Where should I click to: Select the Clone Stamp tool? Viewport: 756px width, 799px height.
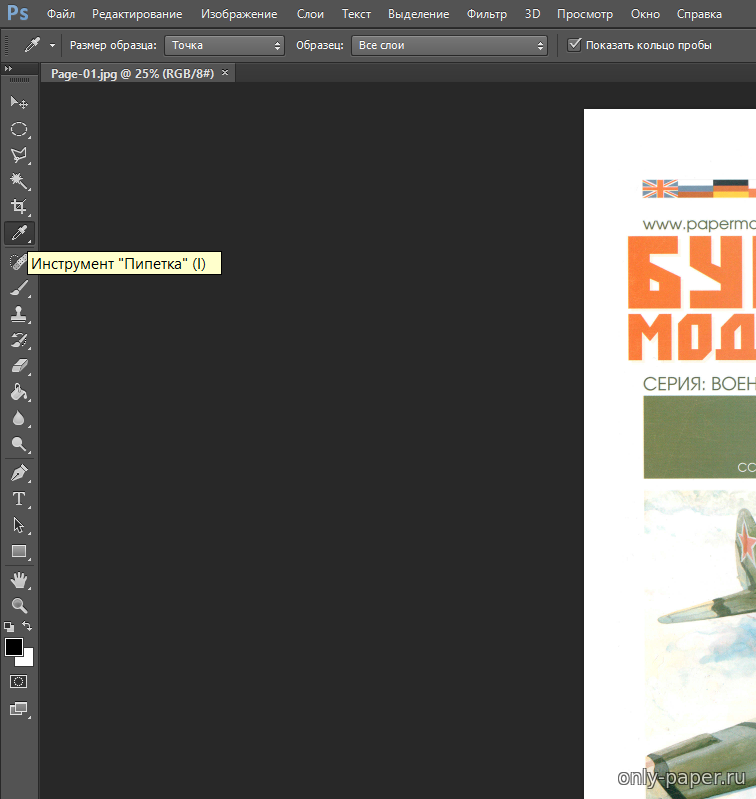point(18,314)
